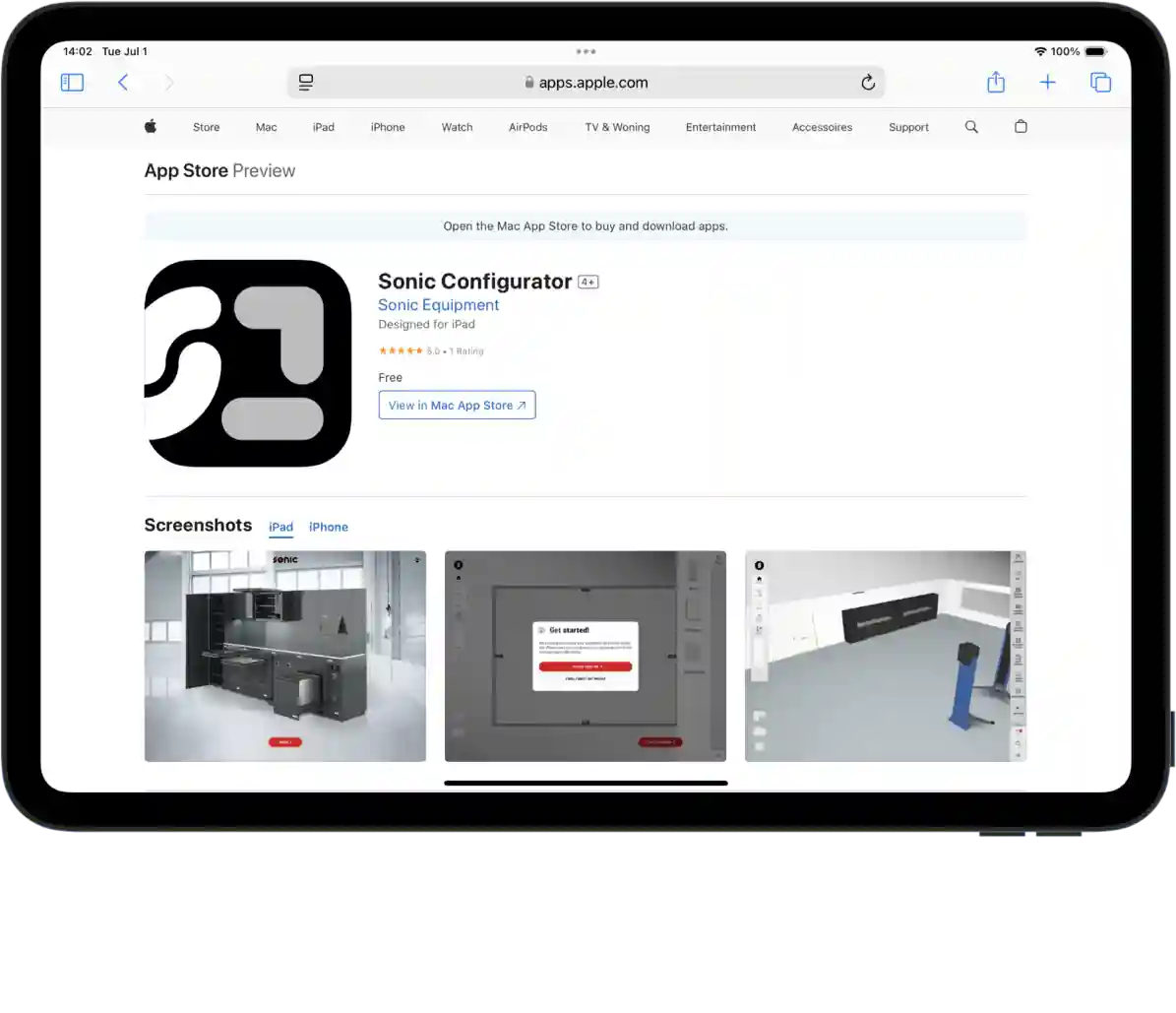This screenshot has height=1013, width=1176.
Task: Show the Safari tab overview
Action: click(x=1100, y=83)
